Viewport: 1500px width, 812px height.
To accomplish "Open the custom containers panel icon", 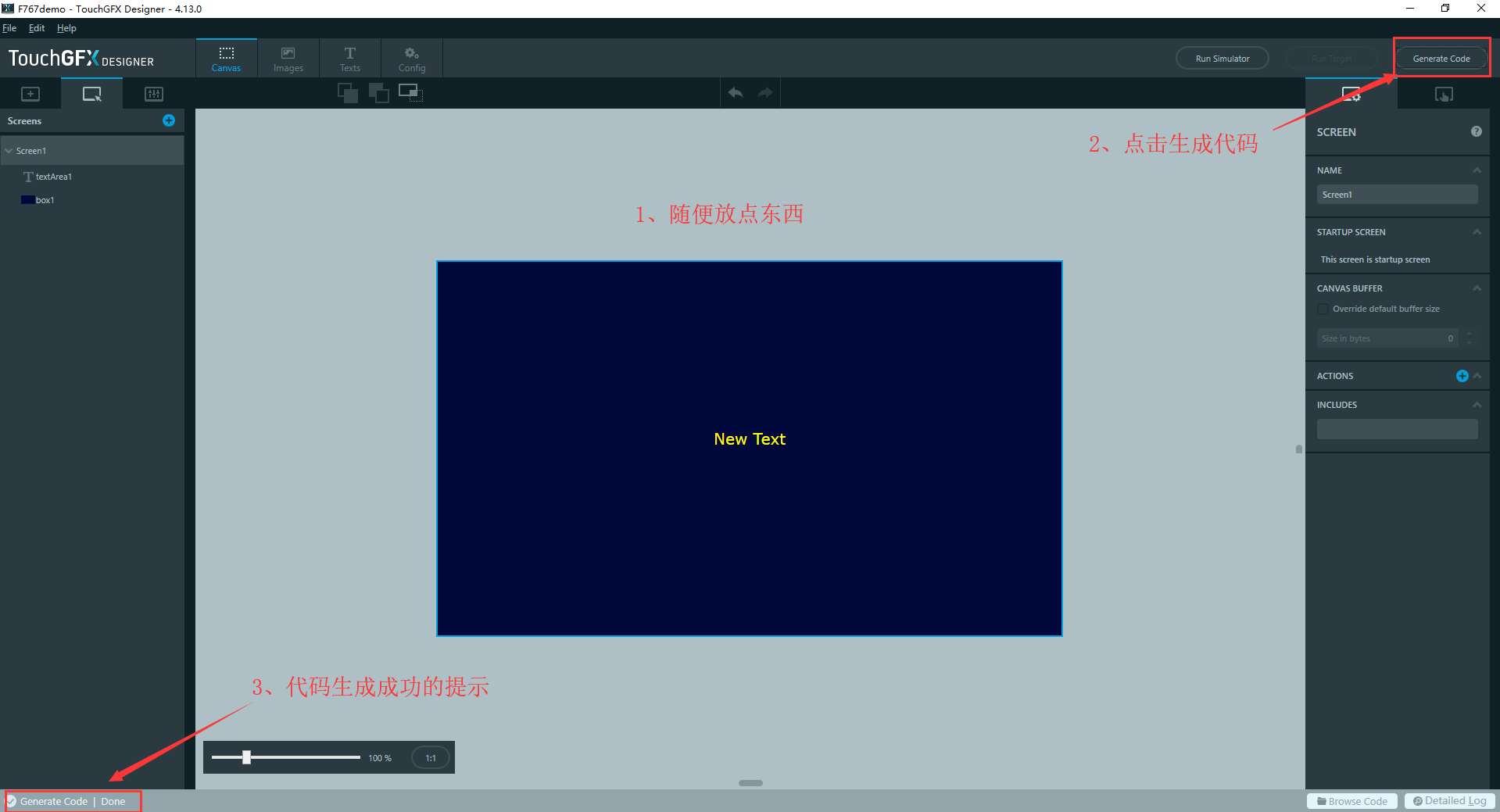I will [x=154, y=94].
